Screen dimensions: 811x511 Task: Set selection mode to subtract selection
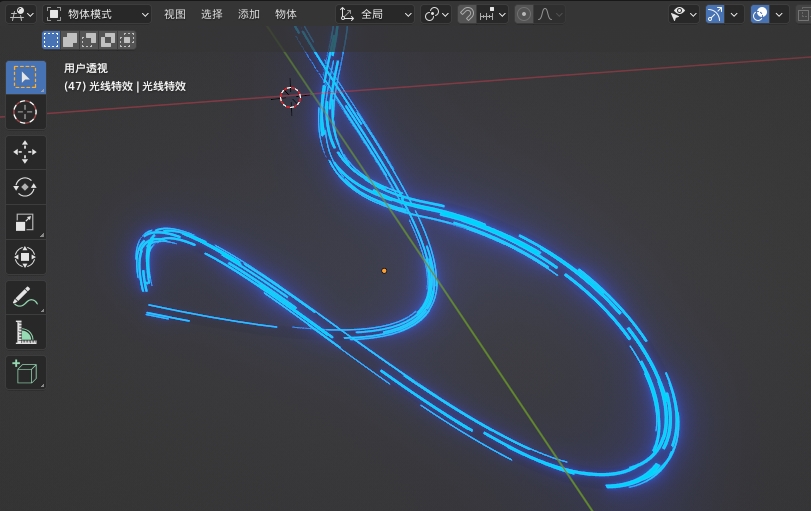(x=89, y=40)
